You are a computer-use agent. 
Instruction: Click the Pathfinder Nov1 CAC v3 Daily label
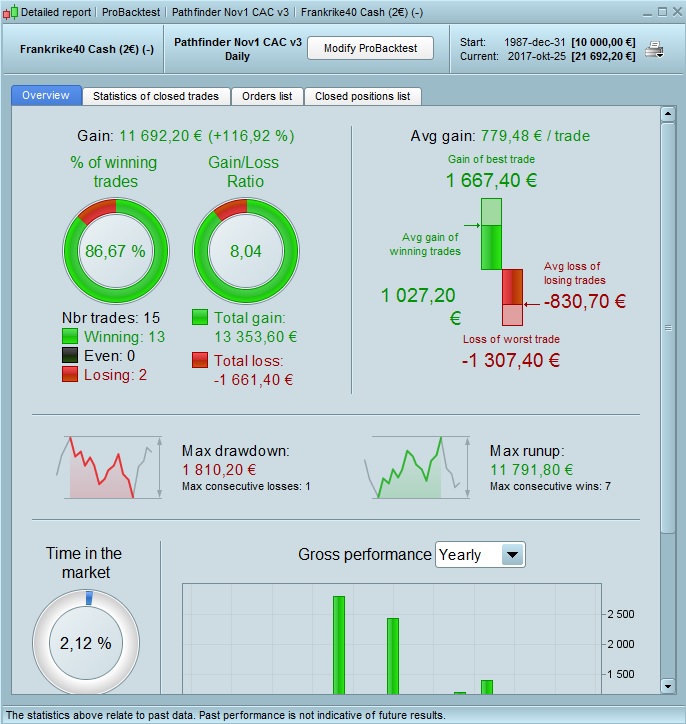coord(238,49)
